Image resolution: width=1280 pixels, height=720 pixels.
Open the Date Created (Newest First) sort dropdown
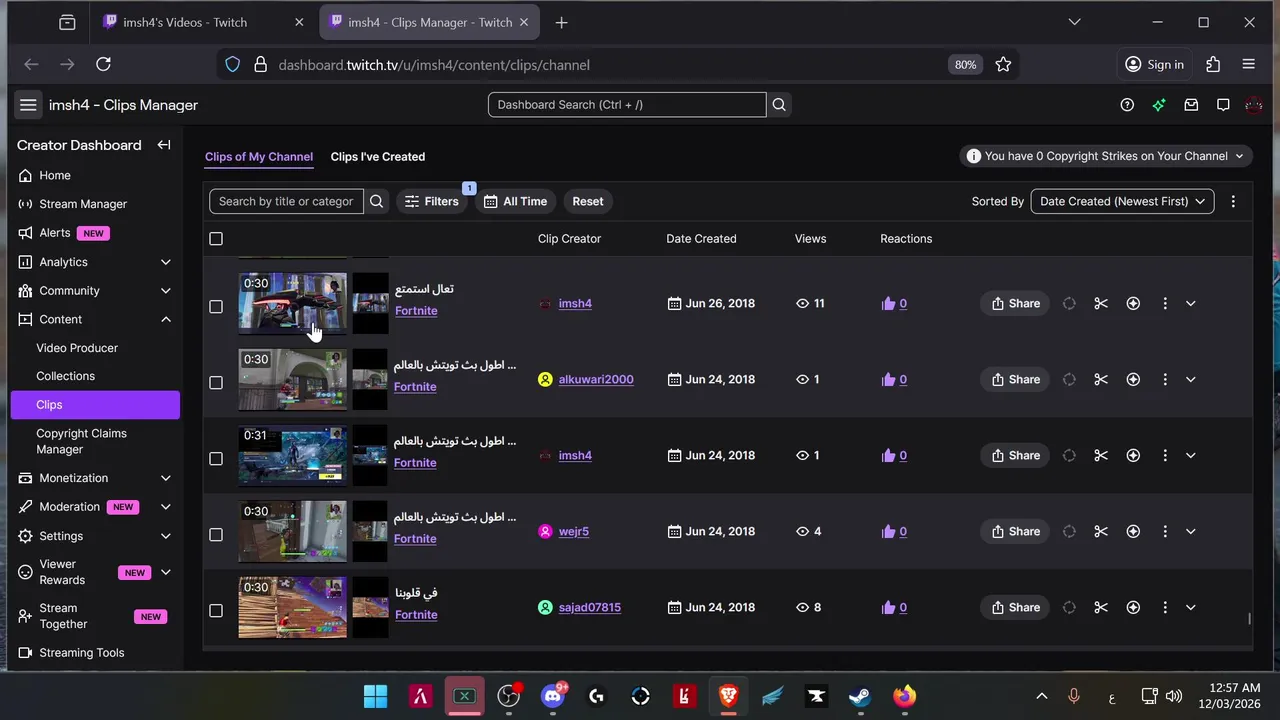pos(1122,201)
